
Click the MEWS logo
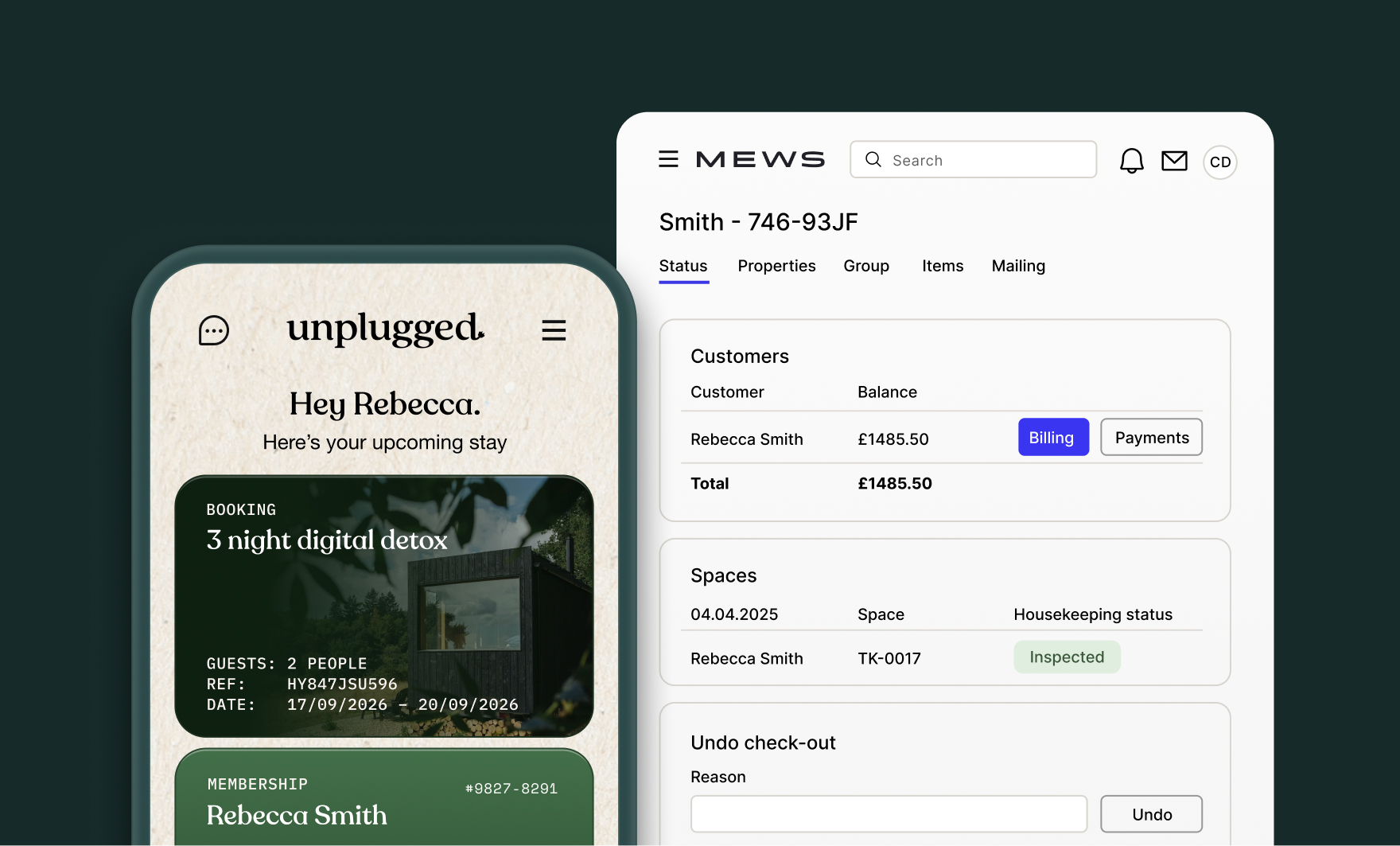click(x=760, y=158)
